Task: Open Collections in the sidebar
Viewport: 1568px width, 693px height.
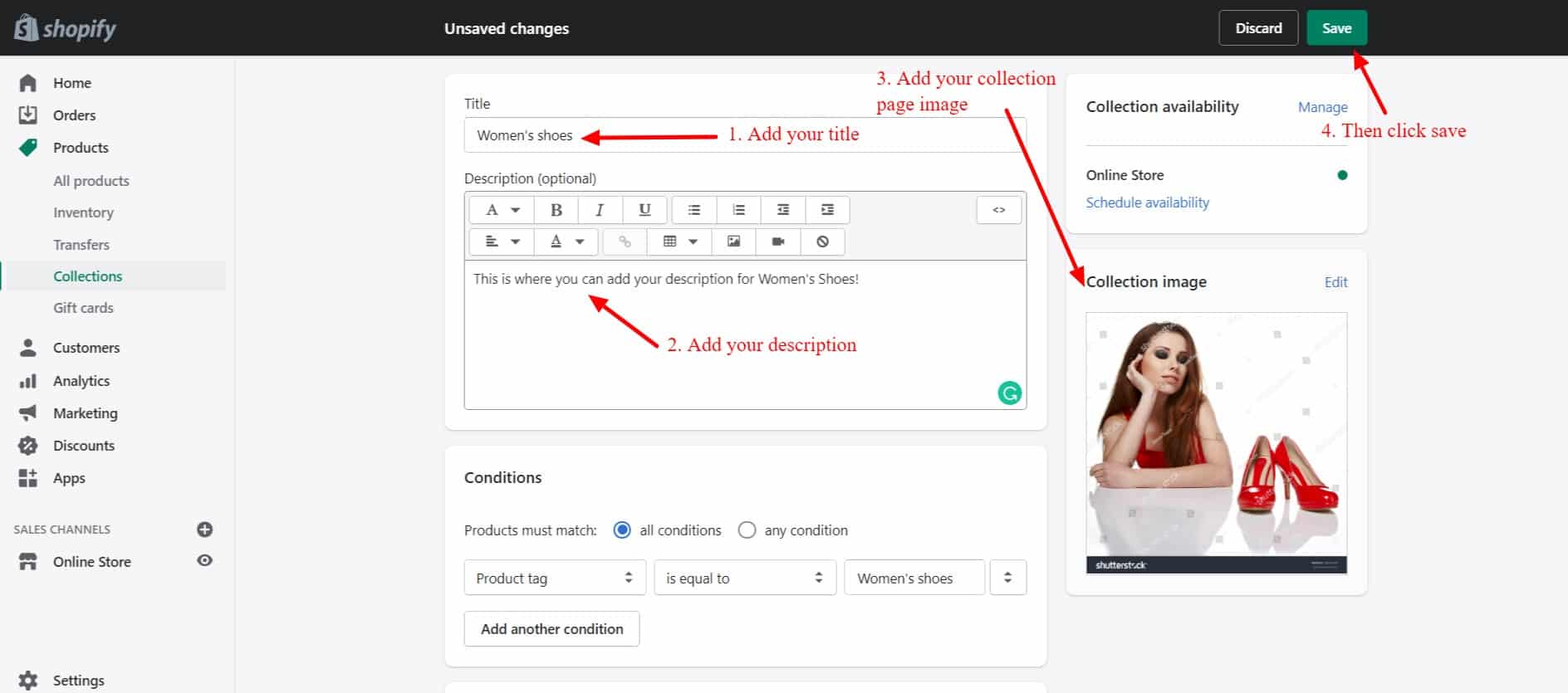Action: click(x=87, y=276)
